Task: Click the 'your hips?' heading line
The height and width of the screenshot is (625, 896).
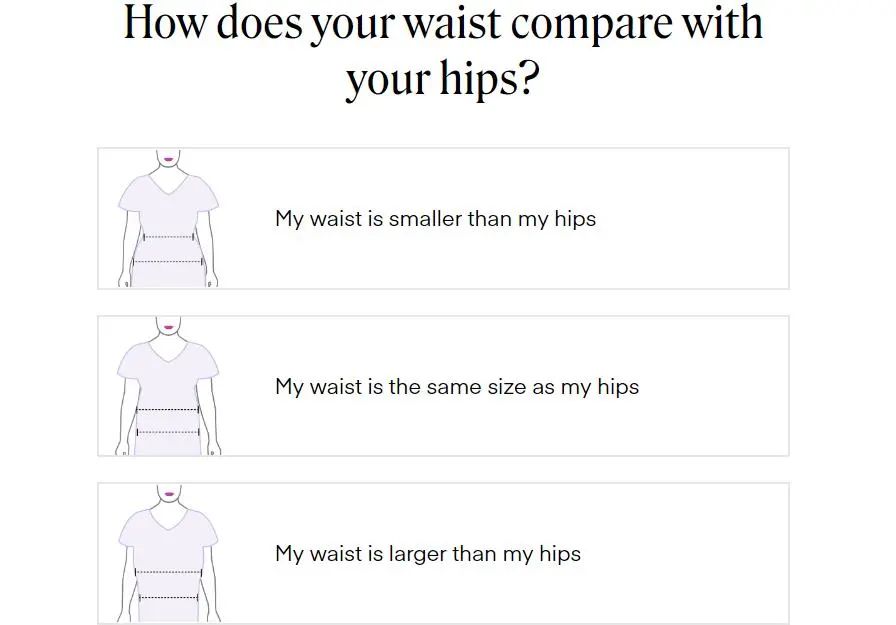Action: [443, 79]
